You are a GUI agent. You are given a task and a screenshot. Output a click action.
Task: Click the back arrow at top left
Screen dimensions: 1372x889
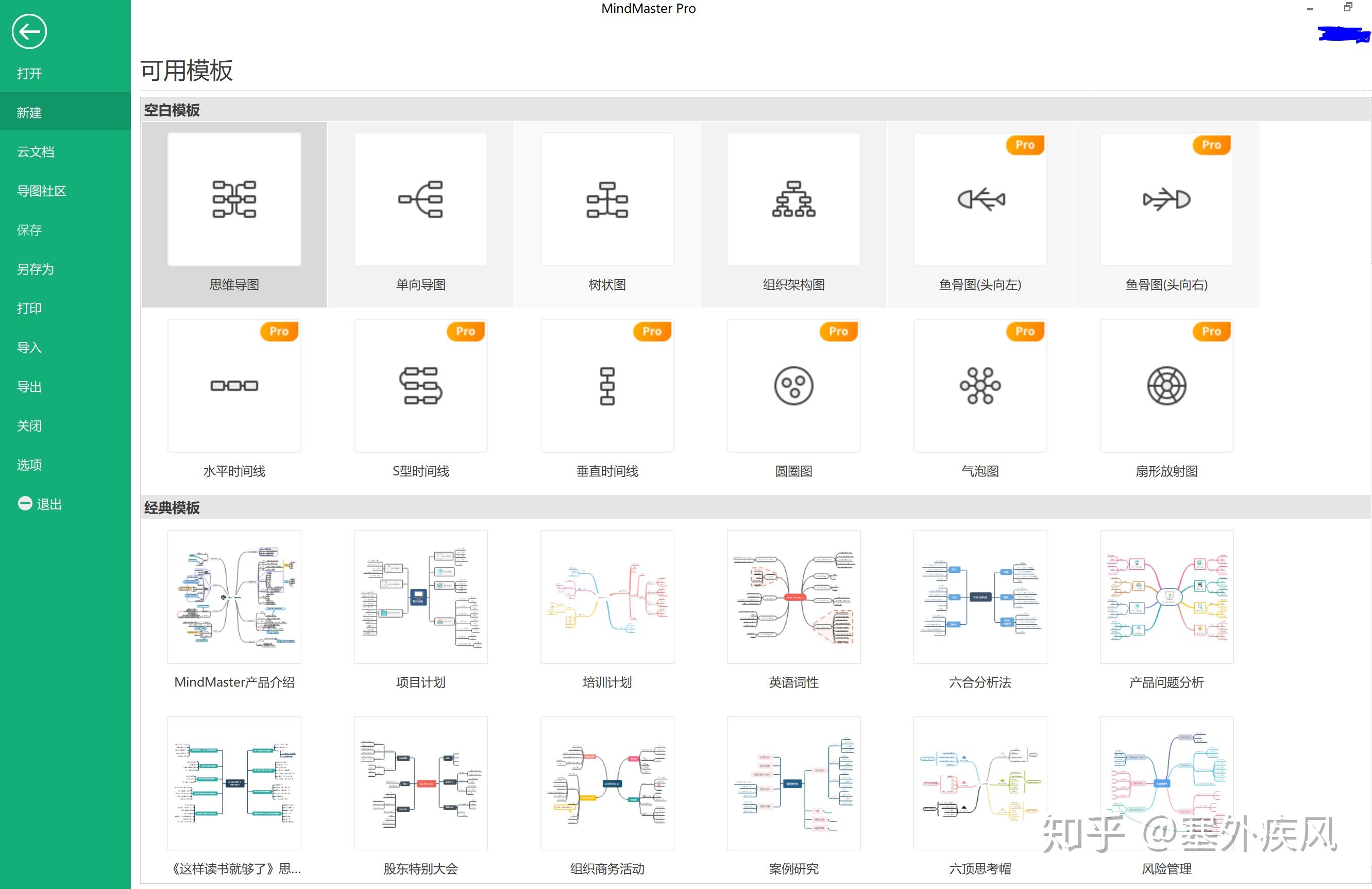tap(28, 30)
